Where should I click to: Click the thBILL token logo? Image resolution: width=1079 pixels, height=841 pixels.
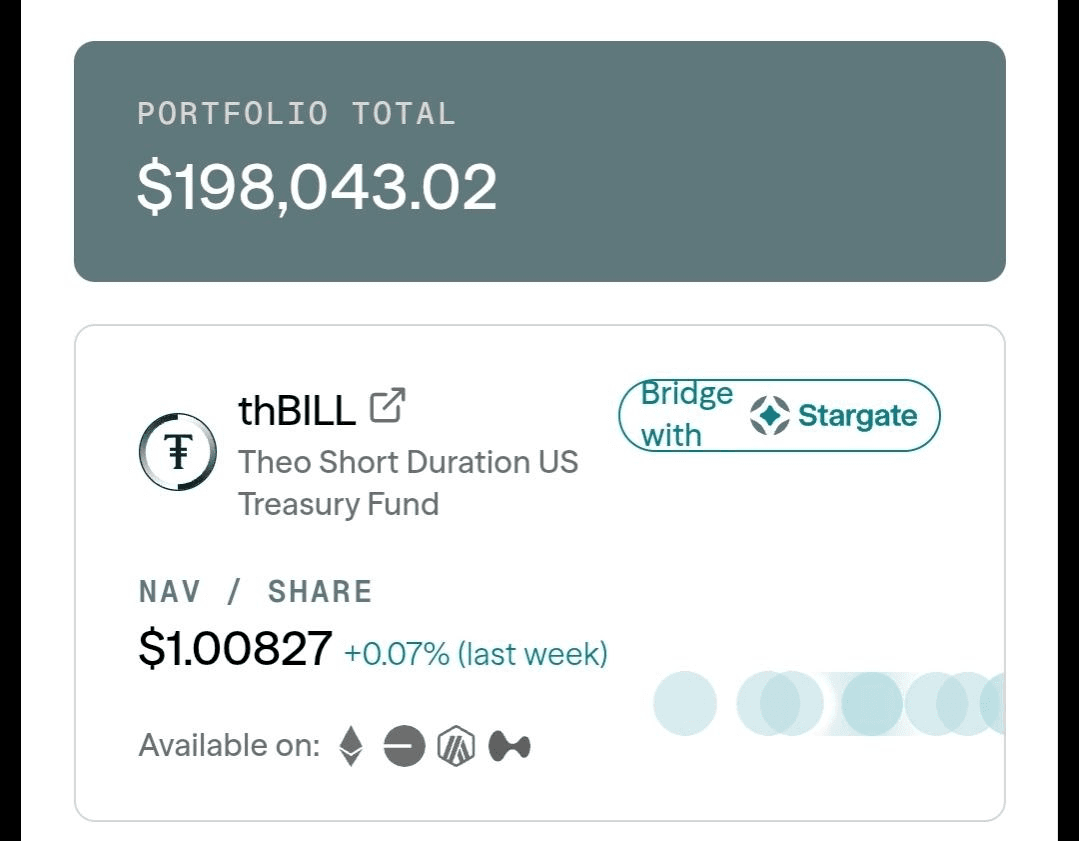click(178, 453)
